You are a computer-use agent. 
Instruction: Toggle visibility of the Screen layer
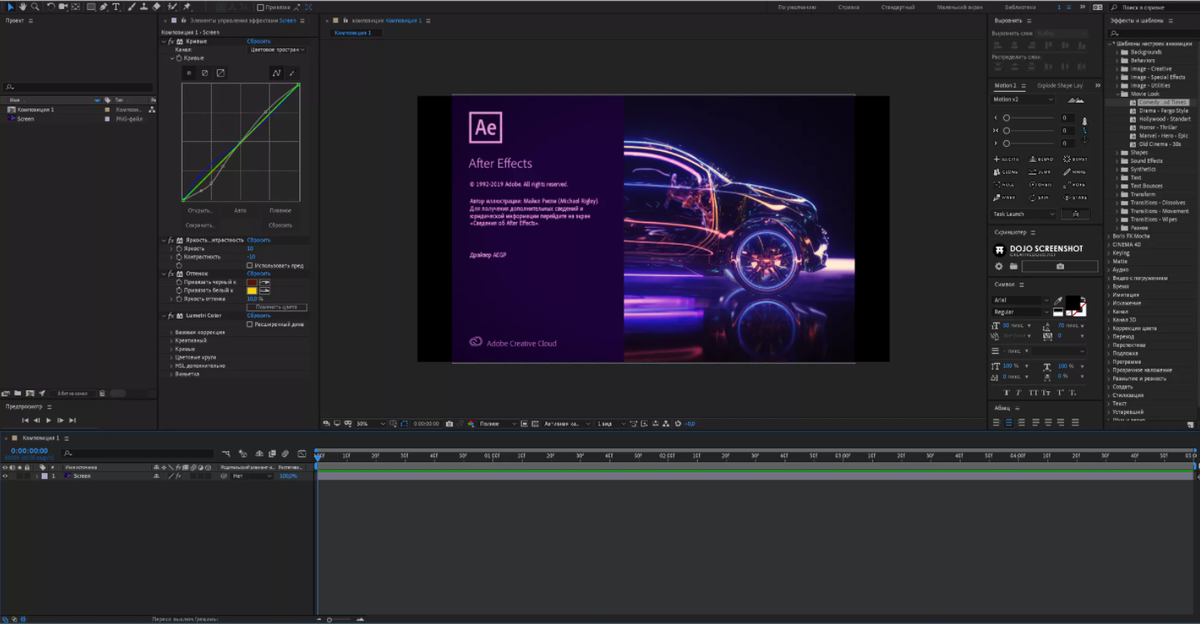pos(5,476)
